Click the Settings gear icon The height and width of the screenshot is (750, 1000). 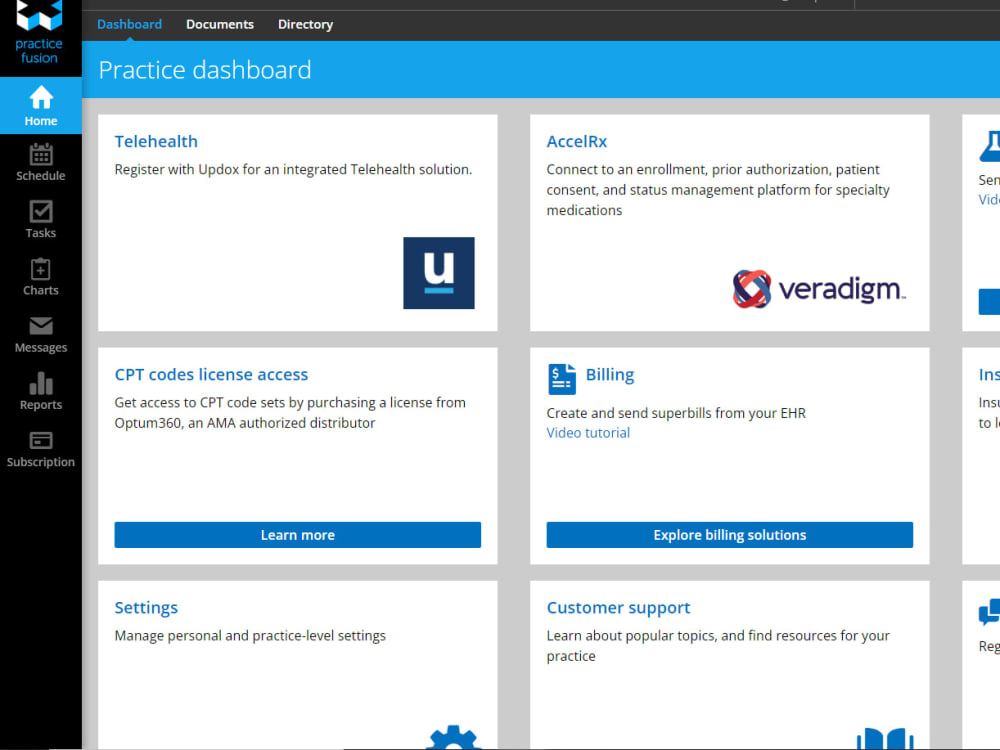pos(453,738)
